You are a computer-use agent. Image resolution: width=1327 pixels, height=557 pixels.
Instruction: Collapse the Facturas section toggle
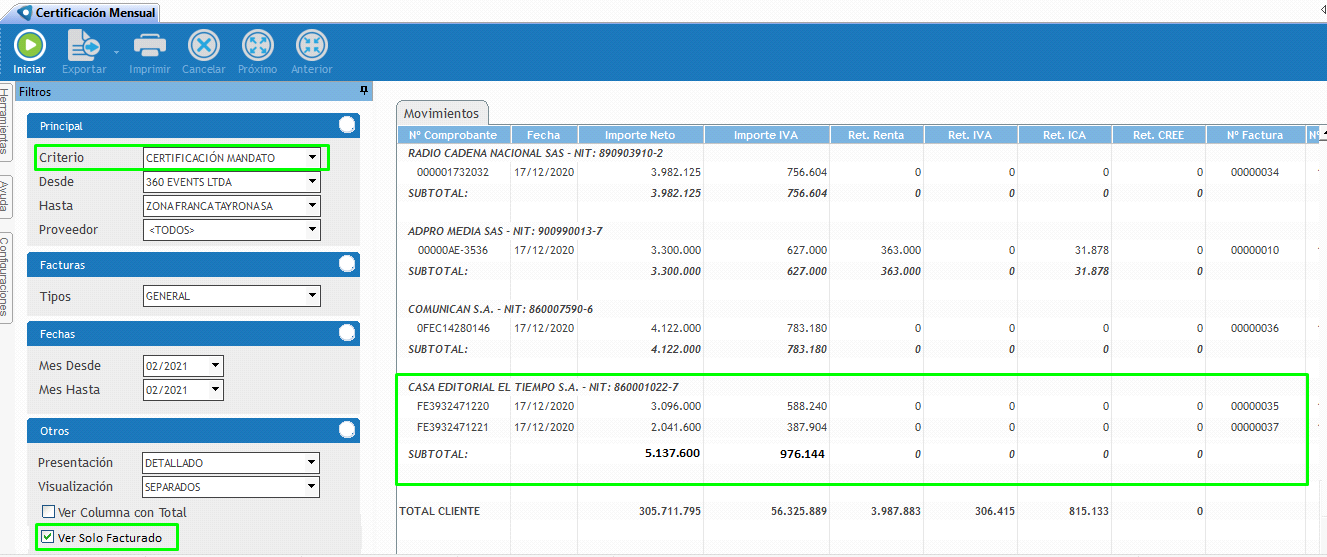347,264
